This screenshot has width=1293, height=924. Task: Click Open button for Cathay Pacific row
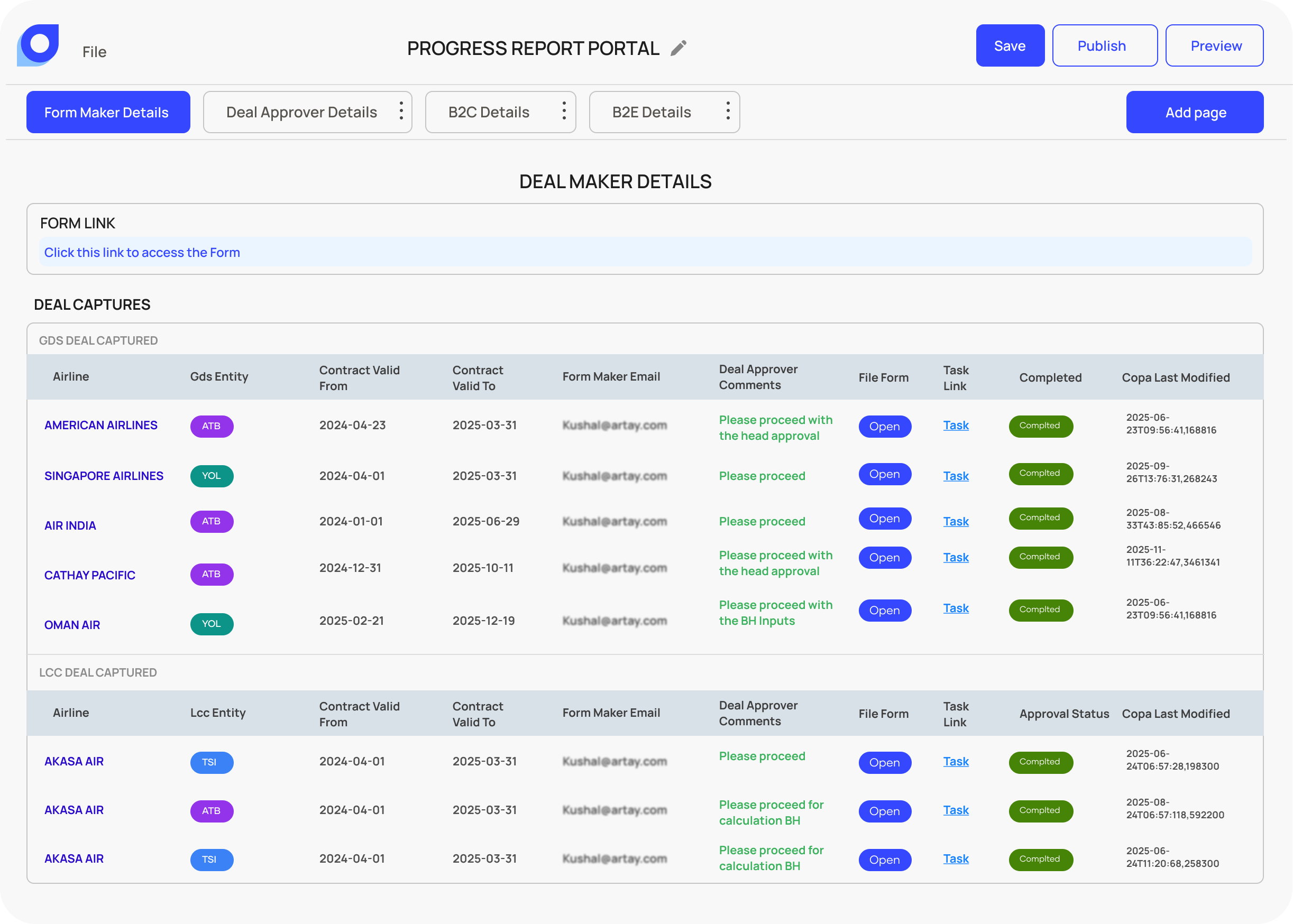884,558
